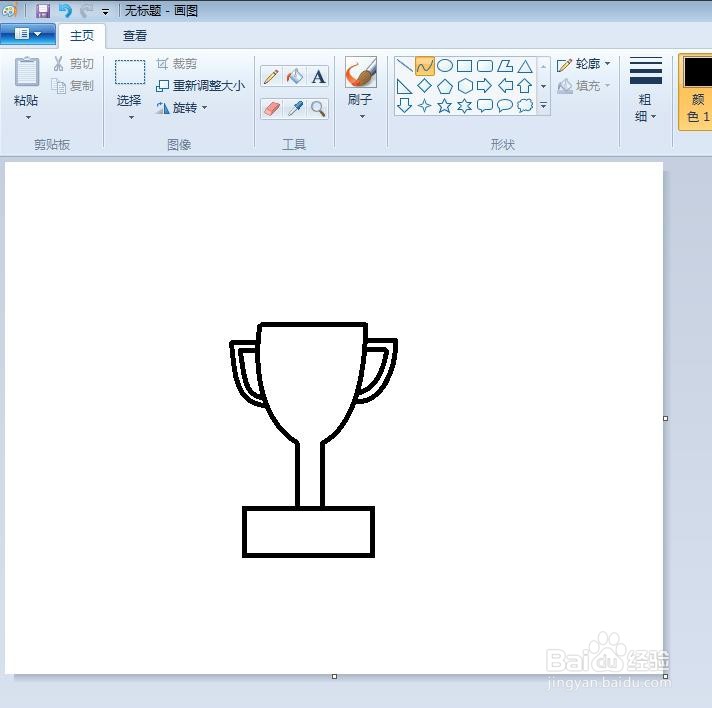Click the Cut (剪切) button
Screen dimensions: 712x708
(74, 64)
